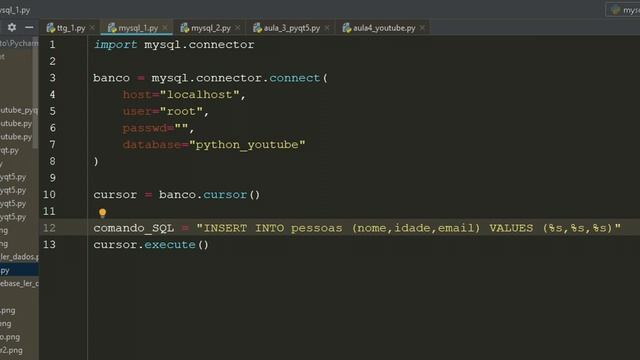Select '2.png' file in project tree
The height and width of the screenshot is (360, 640).
pyautogui.click(x=11, y=350)
